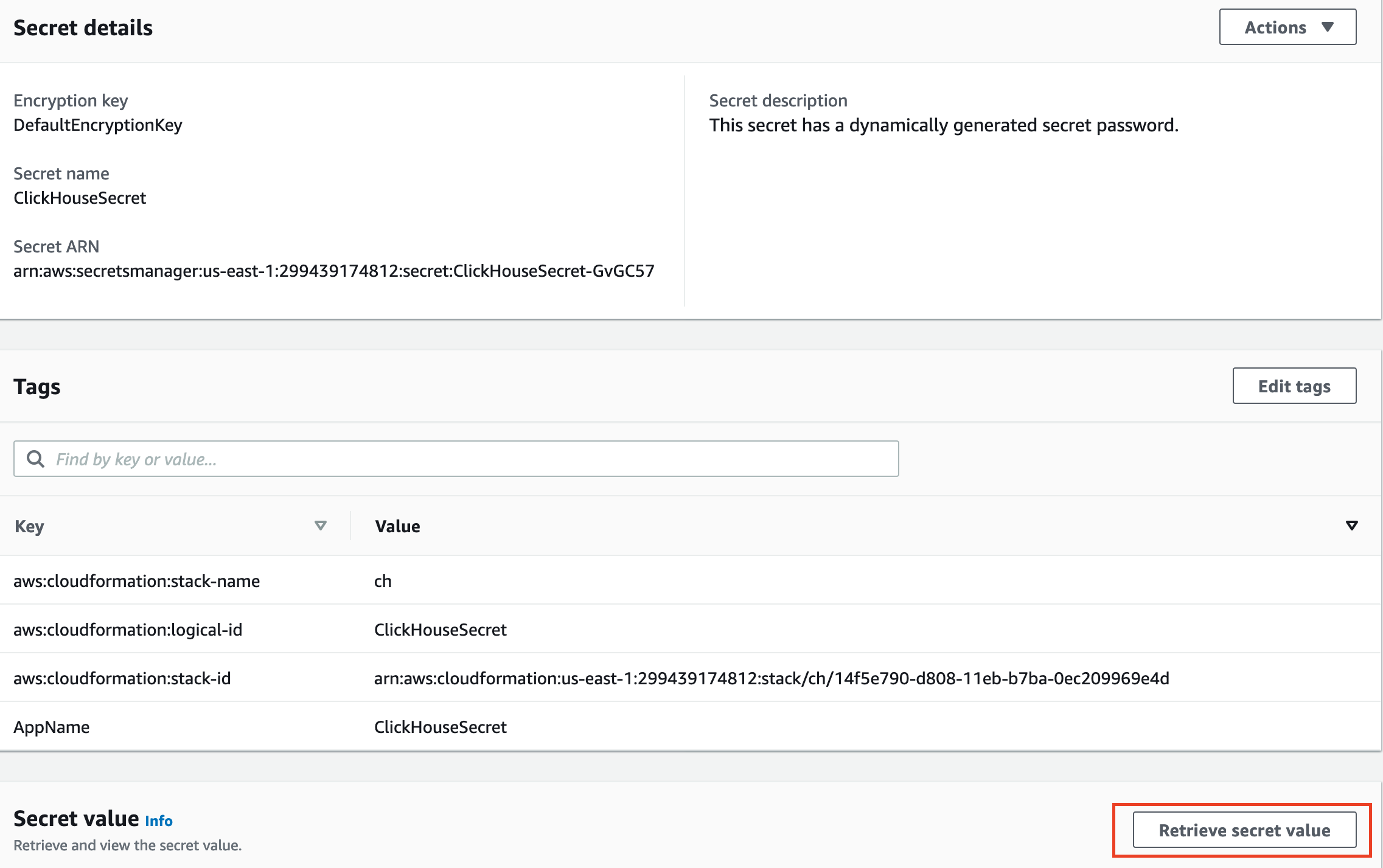This screenshot has height=868, width=1383.
Task: Open the Secret value Info link
Action: (x=159, y=821)
